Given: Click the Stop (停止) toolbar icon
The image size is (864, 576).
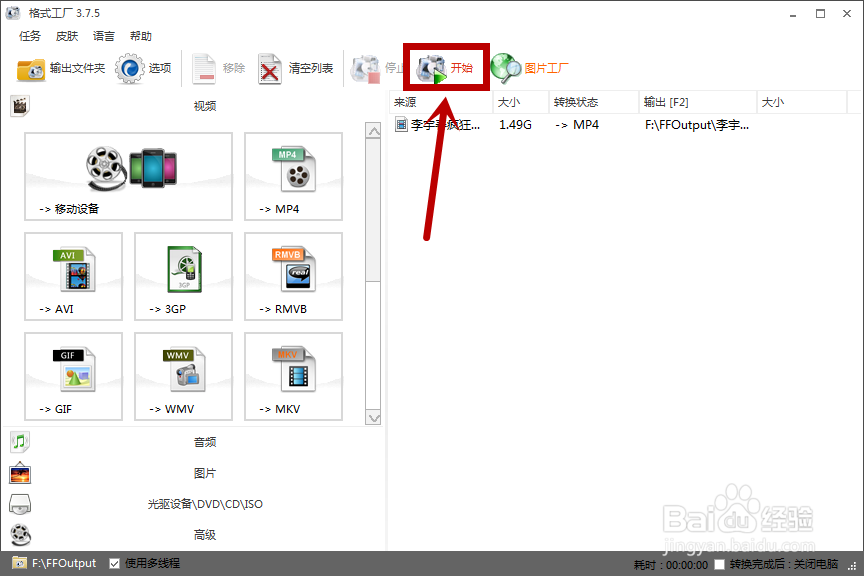Looking at the screenshot, I should tap(365, 69).
